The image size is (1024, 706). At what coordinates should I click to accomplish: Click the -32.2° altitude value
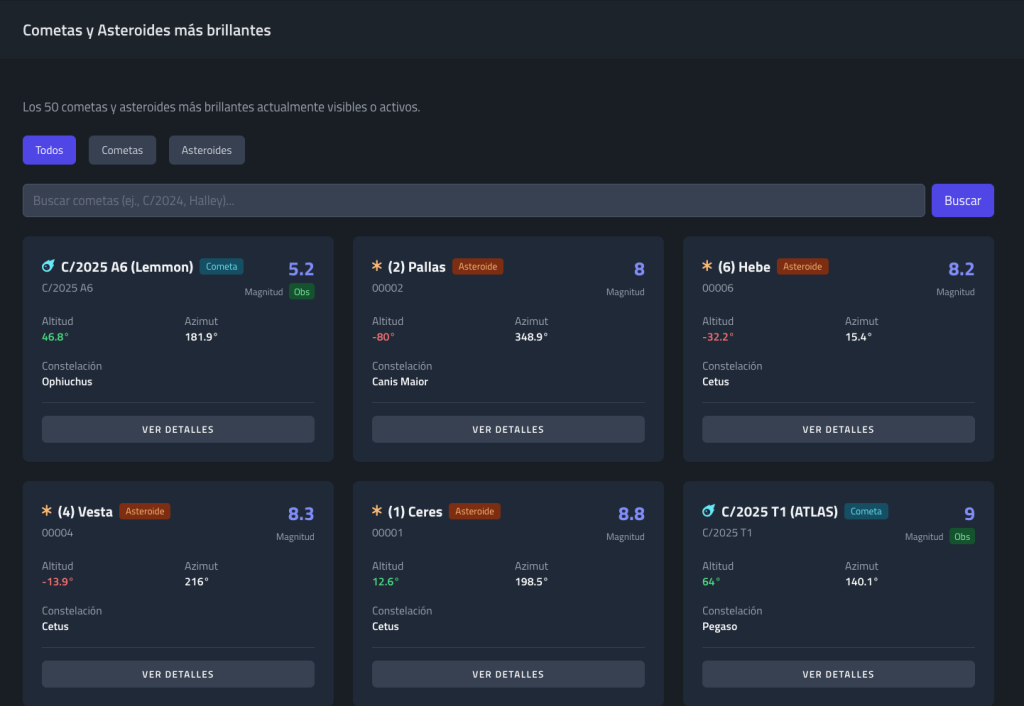[x=718, y=337]
